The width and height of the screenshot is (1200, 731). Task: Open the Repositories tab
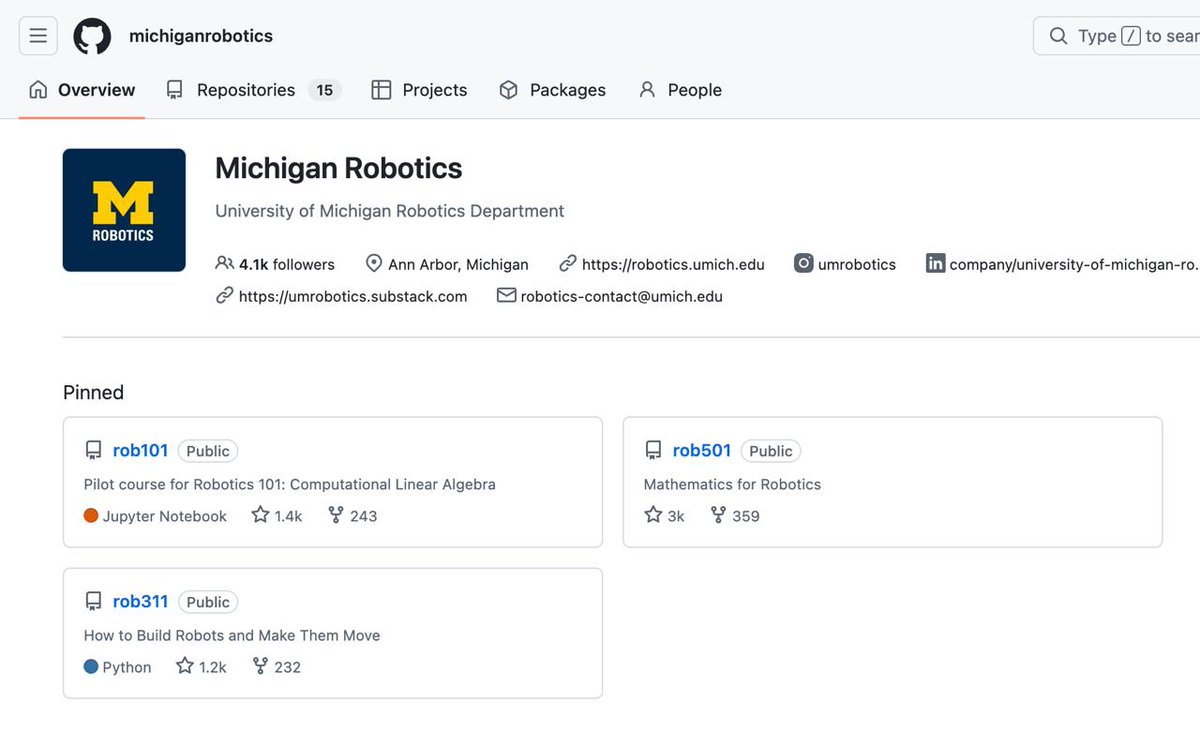click(x=254, y=90)
